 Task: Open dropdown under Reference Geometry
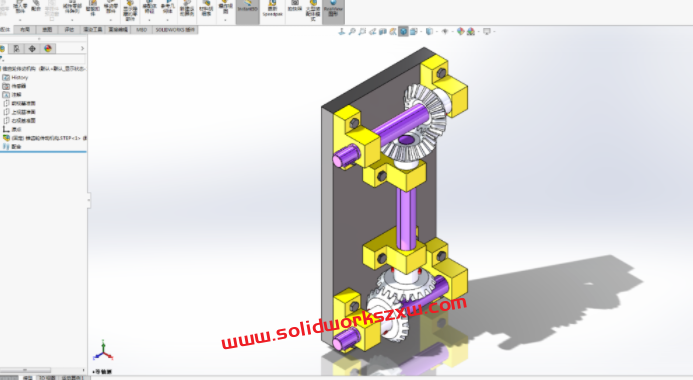(x=167, y=20)
